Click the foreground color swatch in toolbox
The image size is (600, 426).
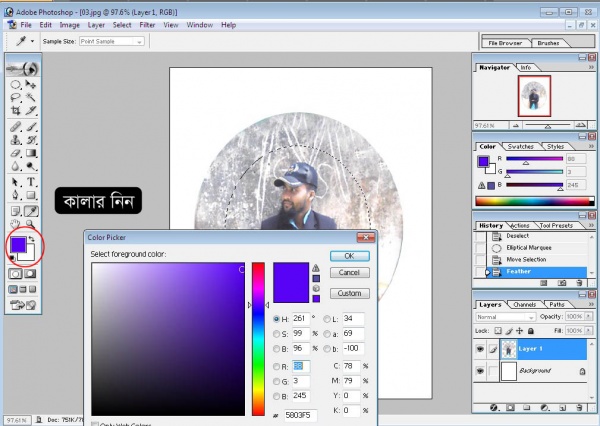[x=18, y=245]
